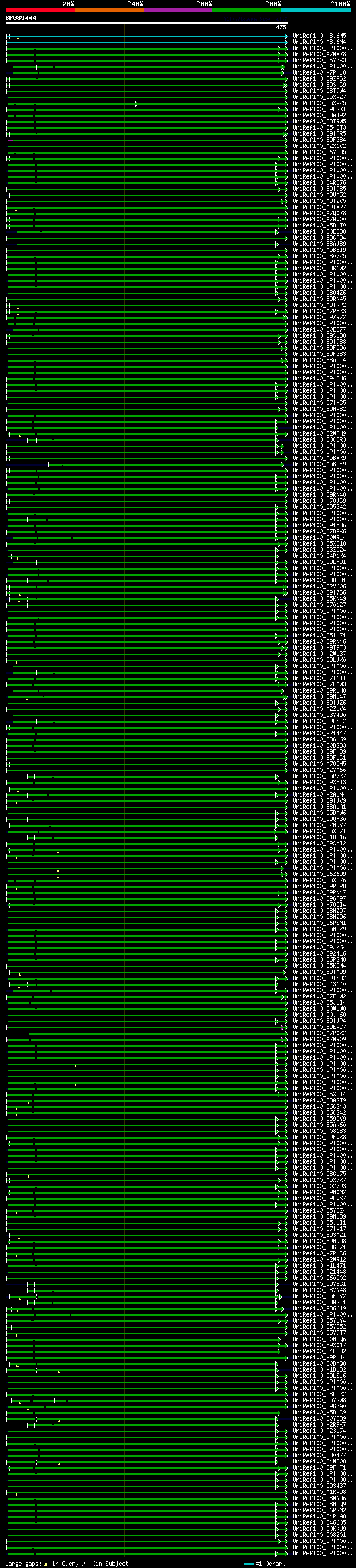The width and height of the screenshot is (356, 1568).
Task: Click hit label UniRef100_P36619
Action: click(319, 1308)
